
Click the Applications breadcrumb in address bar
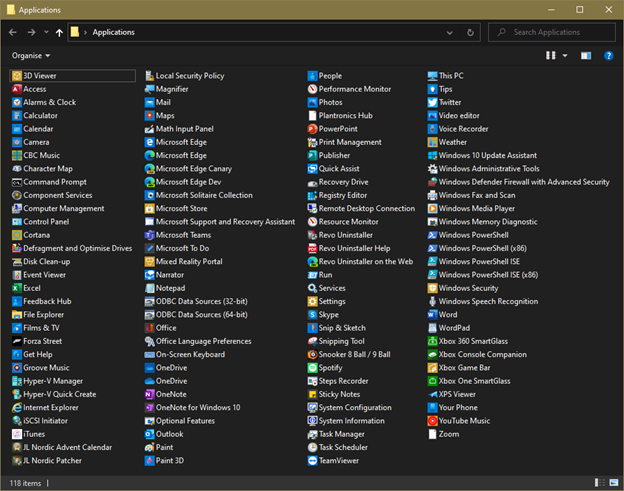(113, 33)
